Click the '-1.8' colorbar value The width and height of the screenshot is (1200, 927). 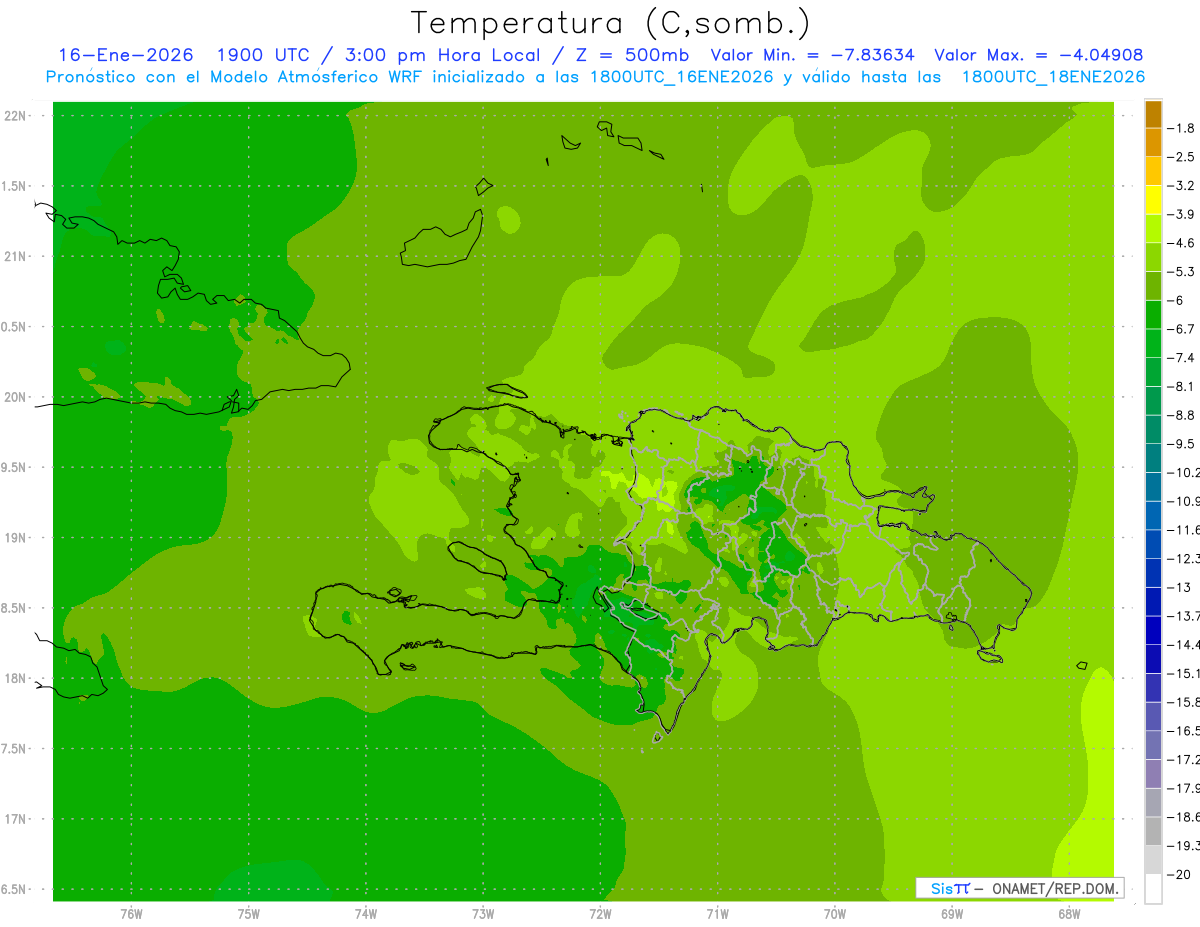tap(1181, 128)
